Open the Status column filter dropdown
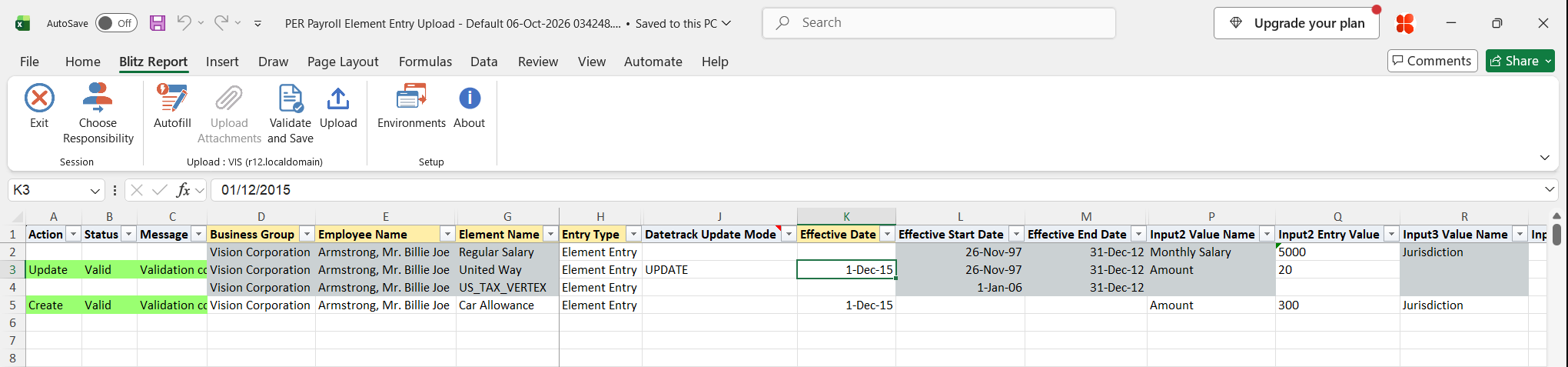Screen dimensions: 1568x367 pyautogui.click(x=128, y=234)
